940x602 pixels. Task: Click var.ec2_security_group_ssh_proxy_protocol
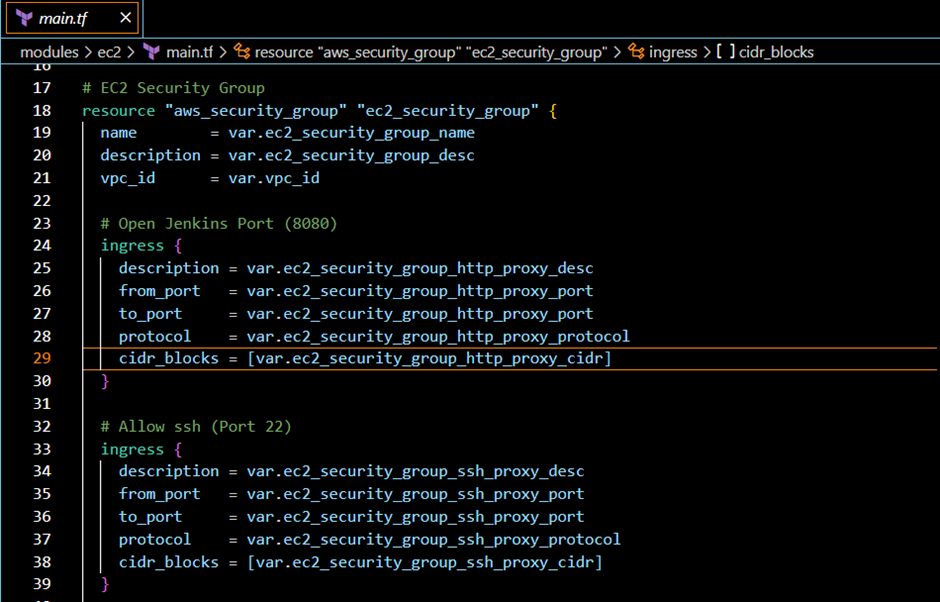pyautogui.click(x=433, y=540)
